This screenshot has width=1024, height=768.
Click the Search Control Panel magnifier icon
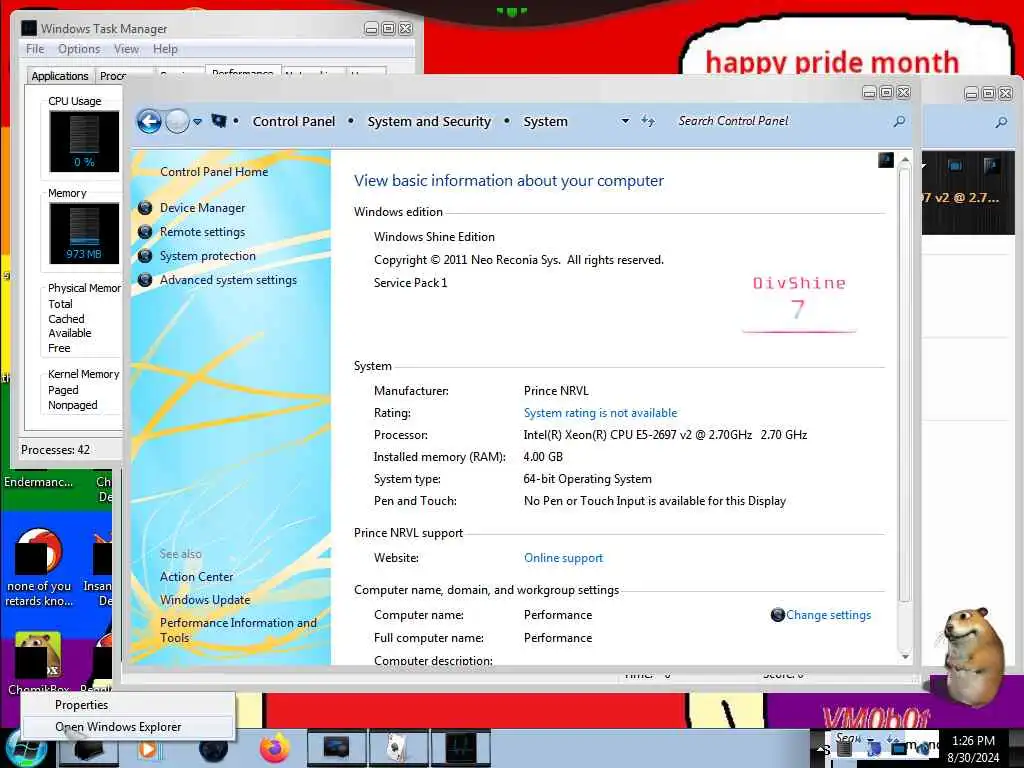899,121
